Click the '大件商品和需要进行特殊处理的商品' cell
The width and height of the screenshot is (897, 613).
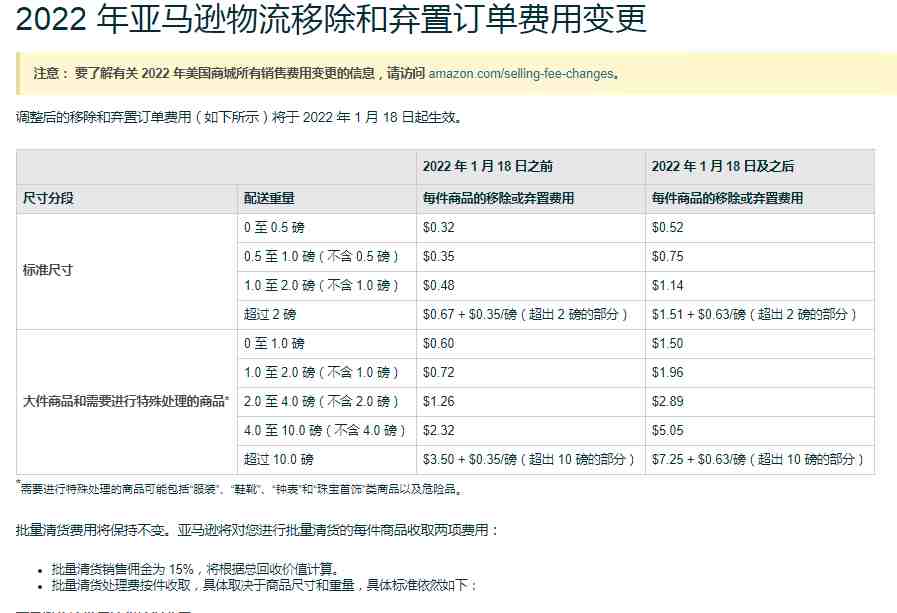[x=126, y=401]
